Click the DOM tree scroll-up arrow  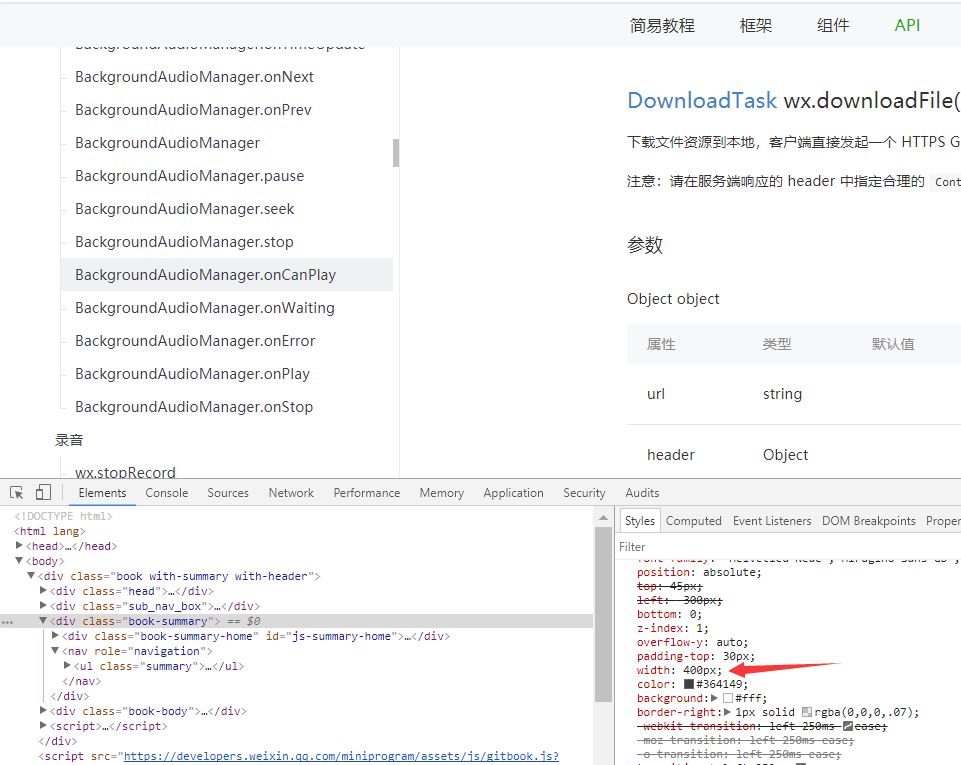point(603,518)
